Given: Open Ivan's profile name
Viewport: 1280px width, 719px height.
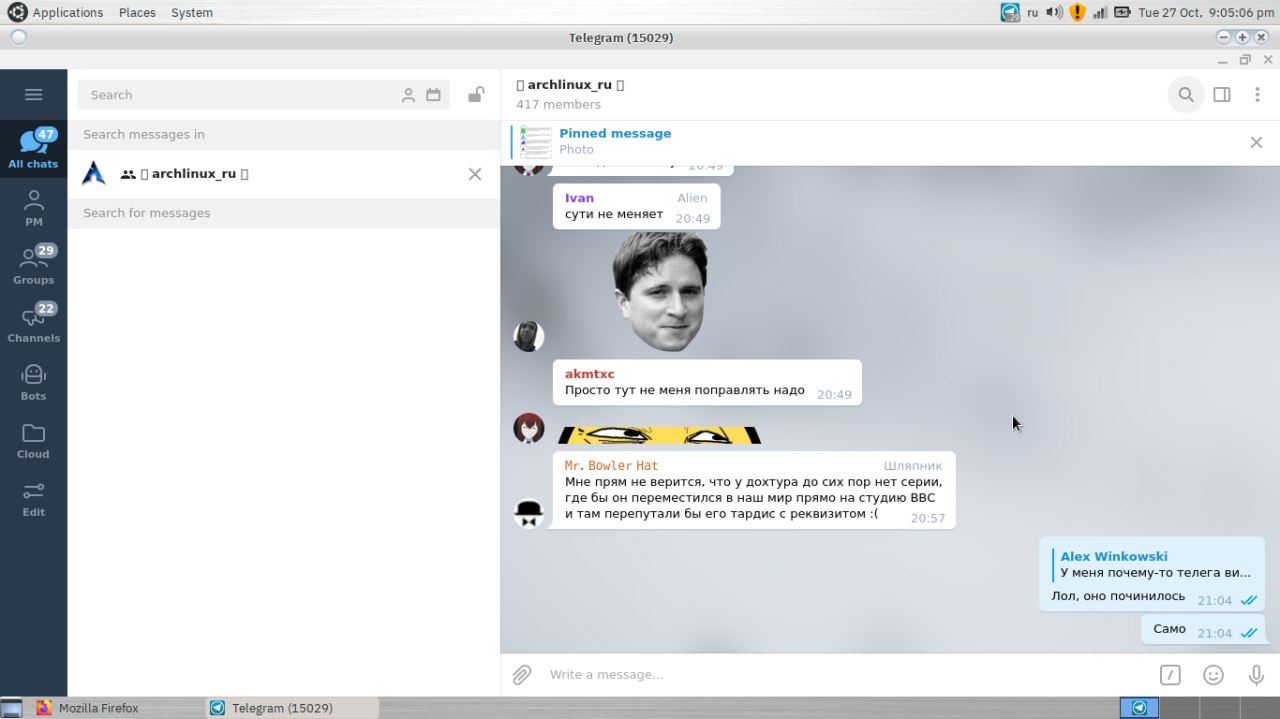Looking at the screenshot, I should [x=579, y=198].
